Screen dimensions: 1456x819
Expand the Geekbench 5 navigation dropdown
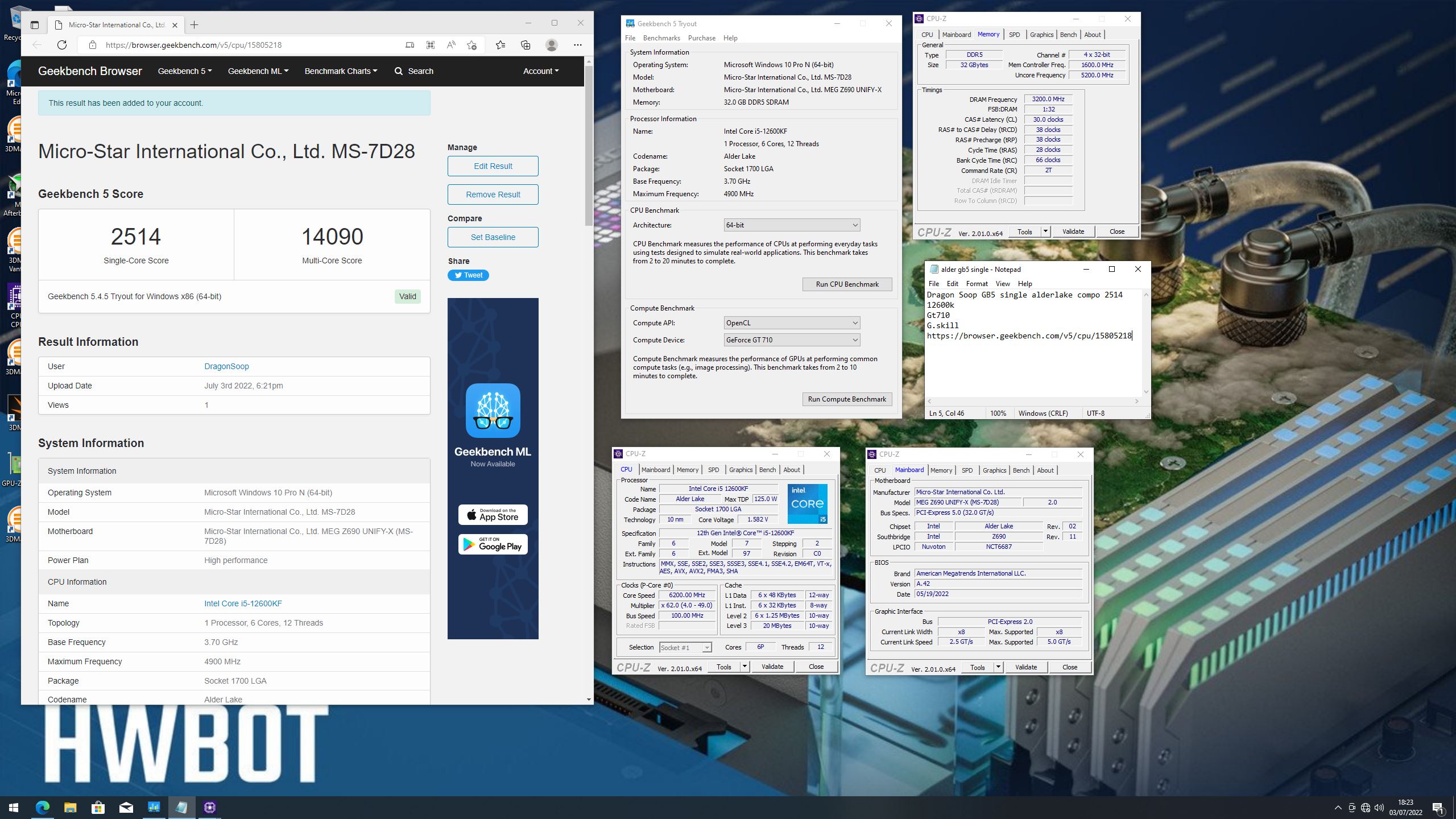185,71
